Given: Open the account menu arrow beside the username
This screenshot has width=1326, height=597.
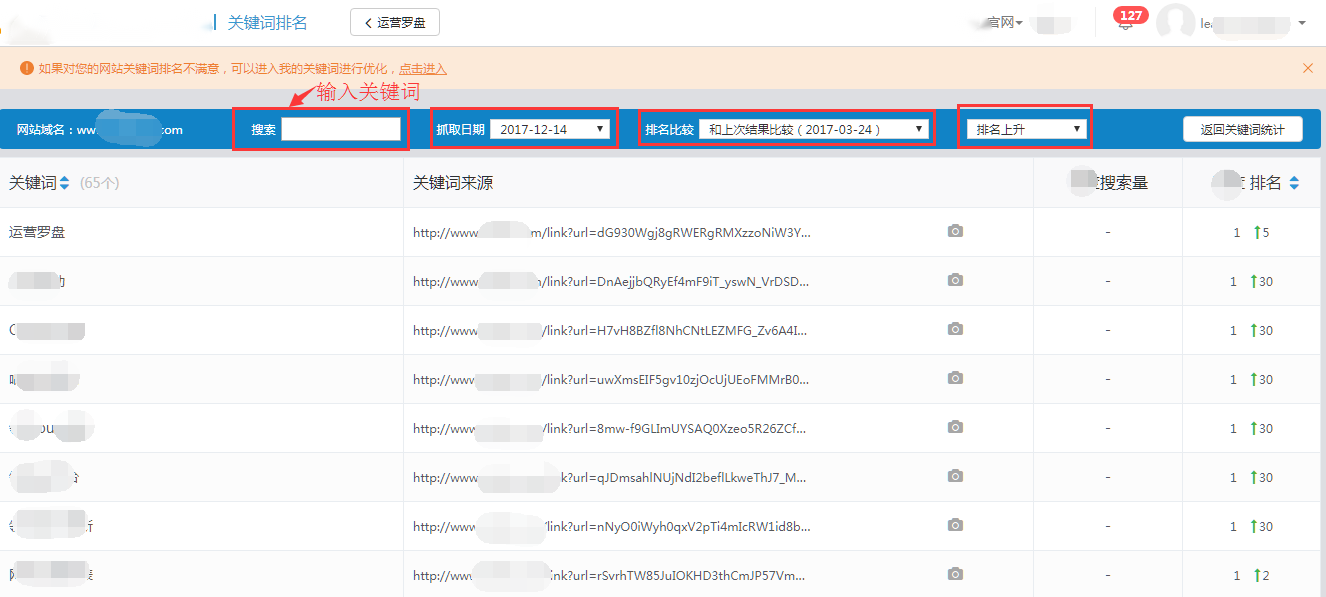Looking at the screenshot, I should pos(1302,23).
